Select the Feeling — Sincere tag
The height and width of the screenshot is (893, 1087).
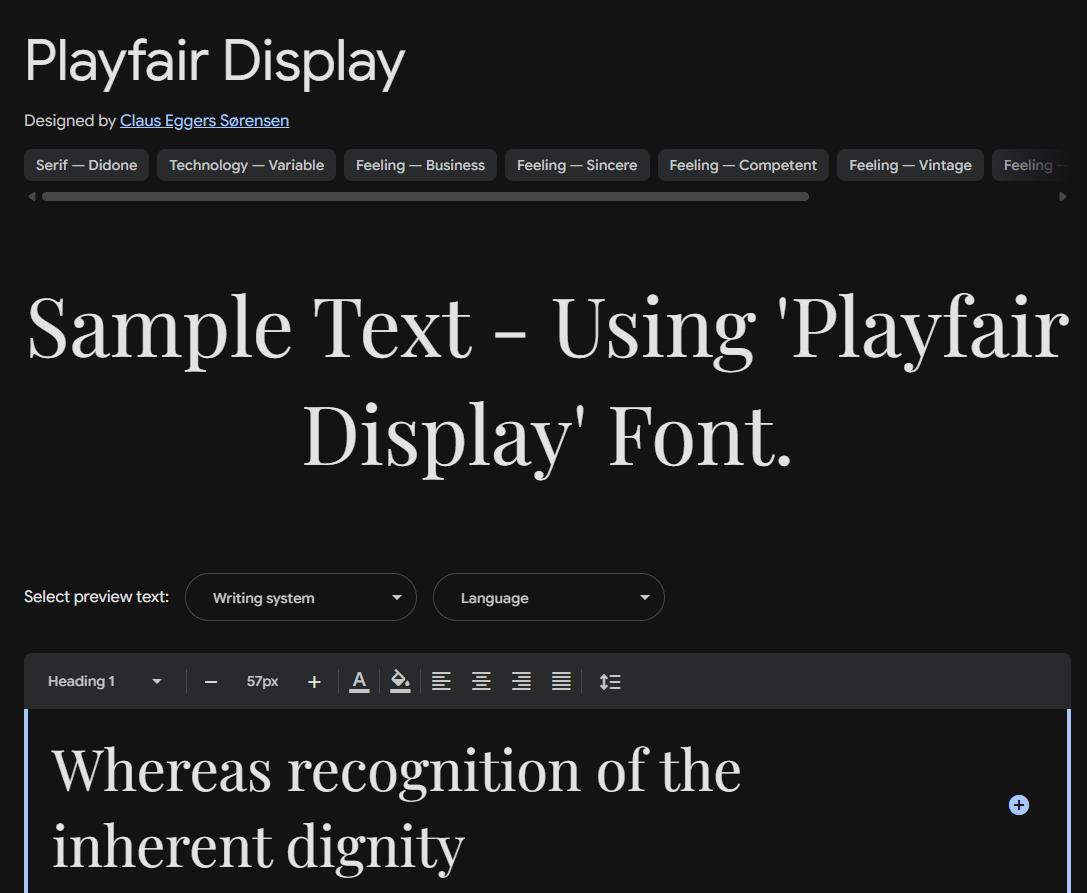577,165
